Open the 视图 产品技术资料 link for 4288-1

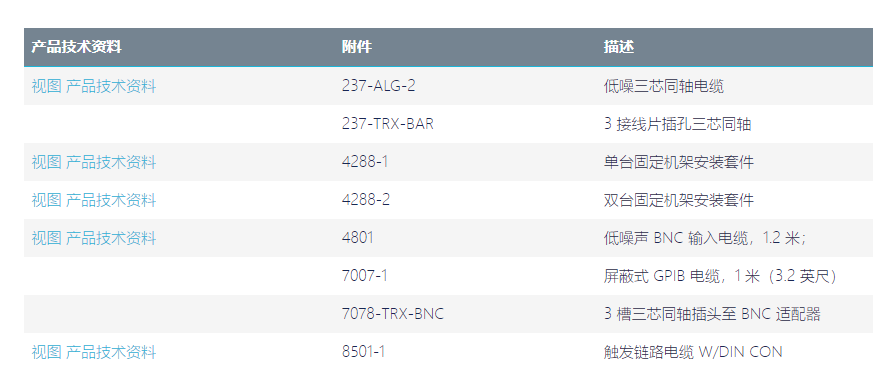(x=94, y=162)
